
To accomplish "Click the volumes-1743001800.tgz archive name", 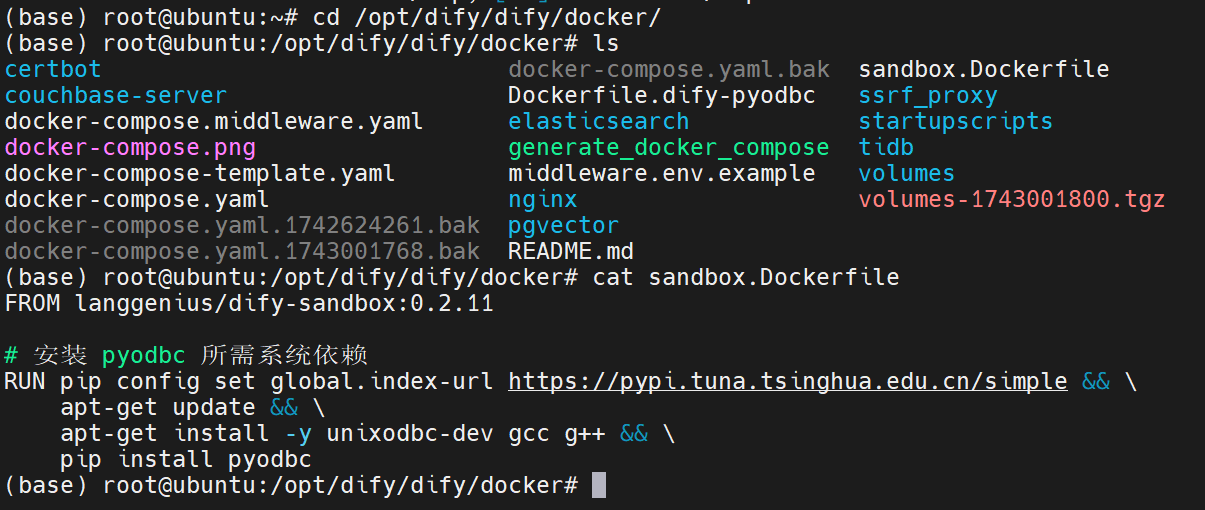I will (x=1012, y=200).
